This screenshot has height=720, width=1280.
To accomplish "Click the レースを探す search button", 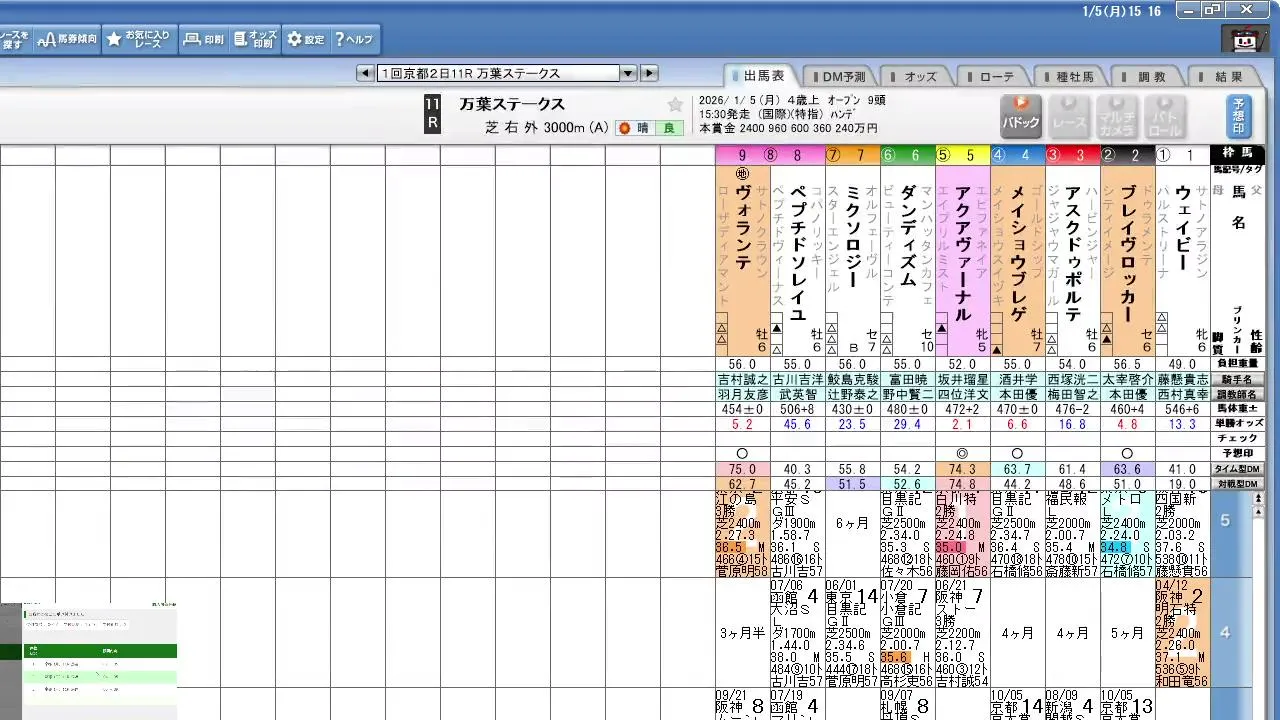I will [15, 39].
